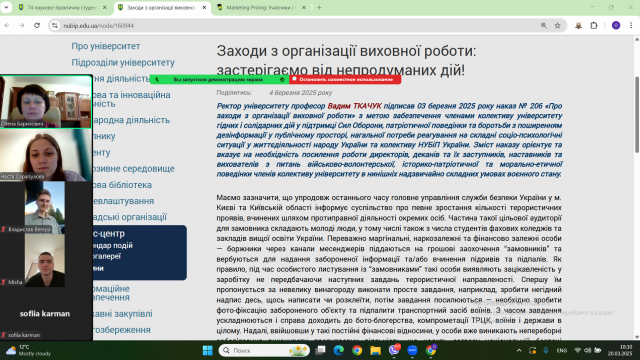
Task: Click the green screen-sharing status bar
Action: point(219,79)
